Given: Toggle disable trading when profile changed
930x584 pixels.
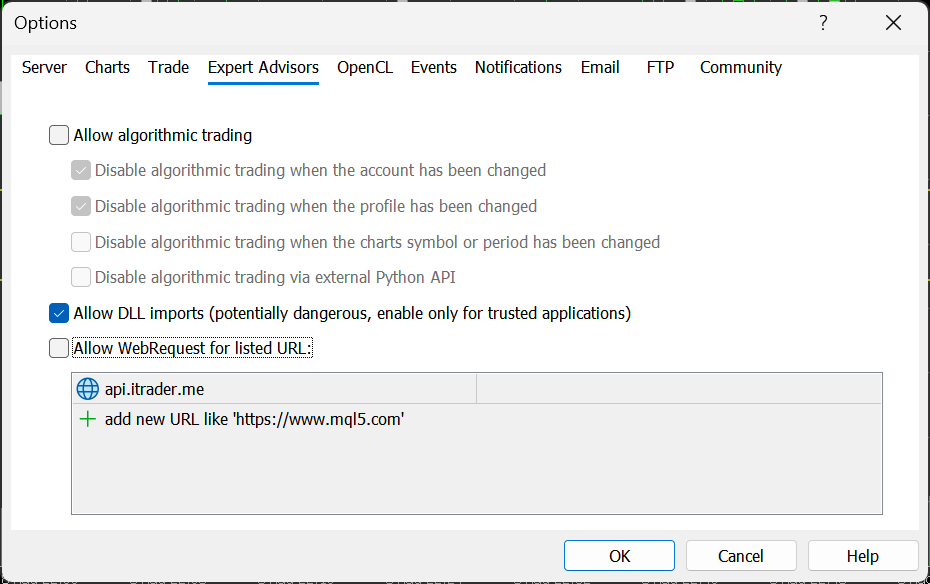Looking at the screenshot, I should (81, 207).
